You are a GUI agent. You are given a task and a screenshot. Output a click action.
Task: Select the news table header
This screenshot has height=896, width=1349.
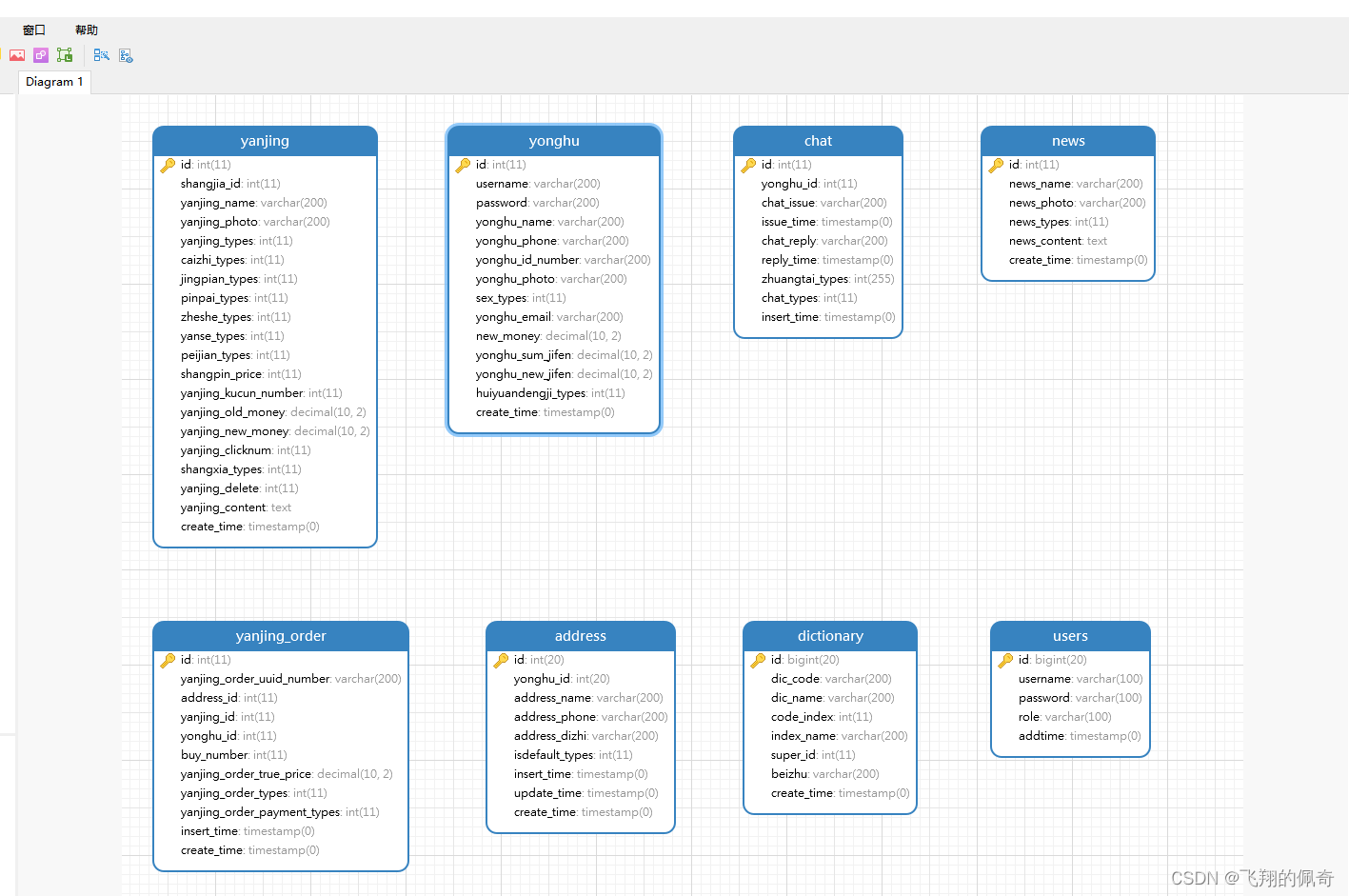click(x=1068, y=141)
